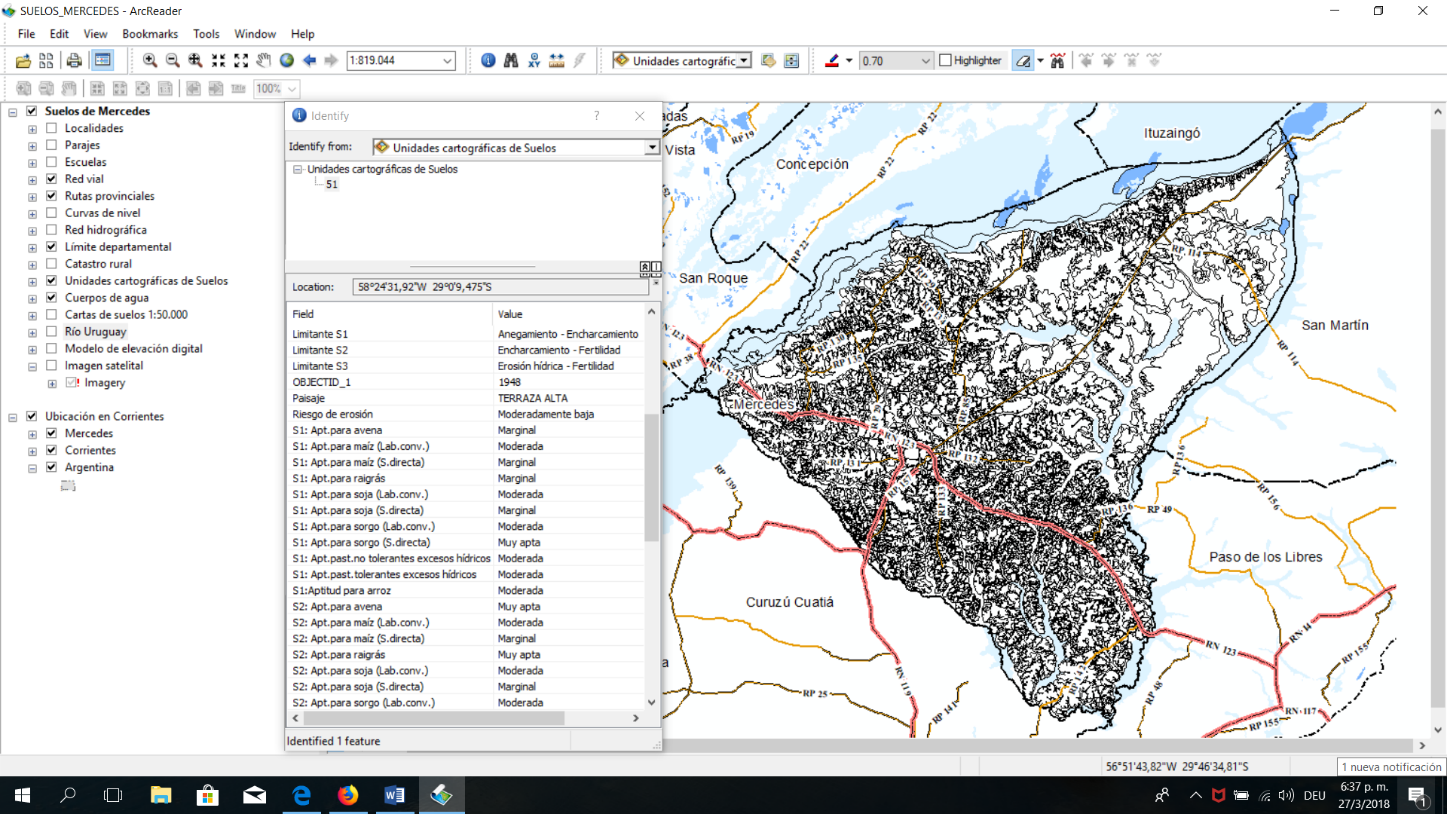Viewport: 1447px width, 814px height.
Task: Click the Full Extent globe icon
Action: [287, 61]
